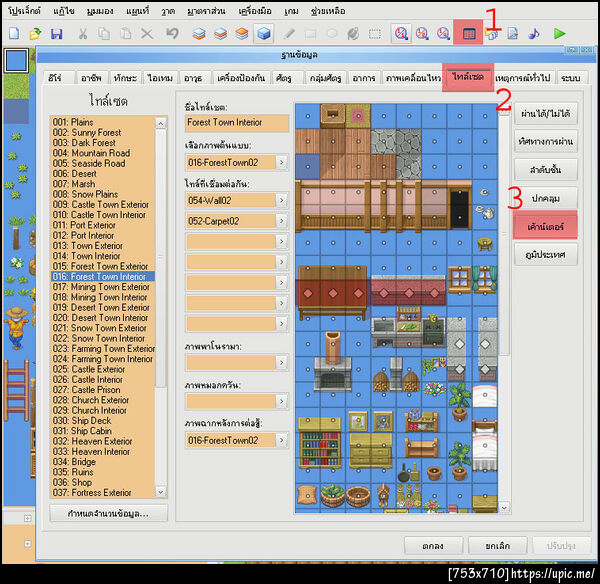Open picker next to 052-Carpet02 autotile

coord(282,221)
